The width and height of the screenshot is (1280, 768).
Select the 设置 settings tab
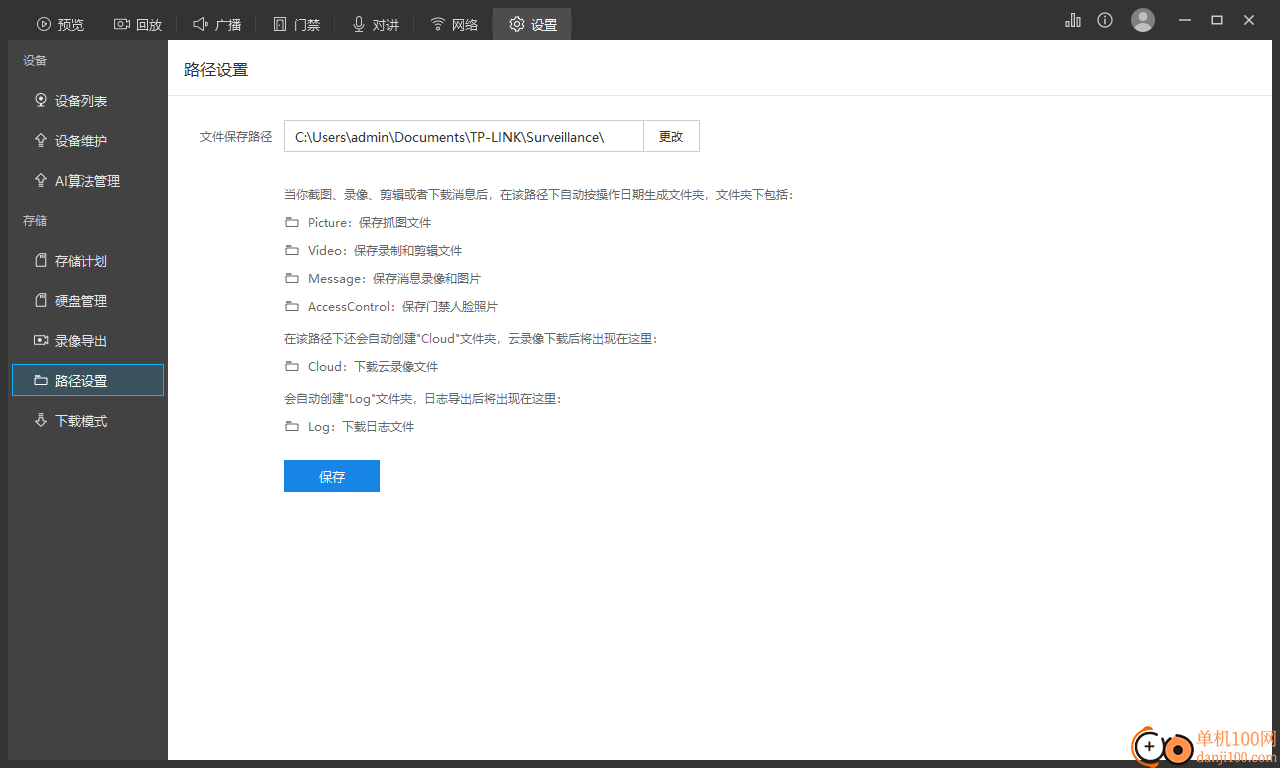[x=532, y=24]
